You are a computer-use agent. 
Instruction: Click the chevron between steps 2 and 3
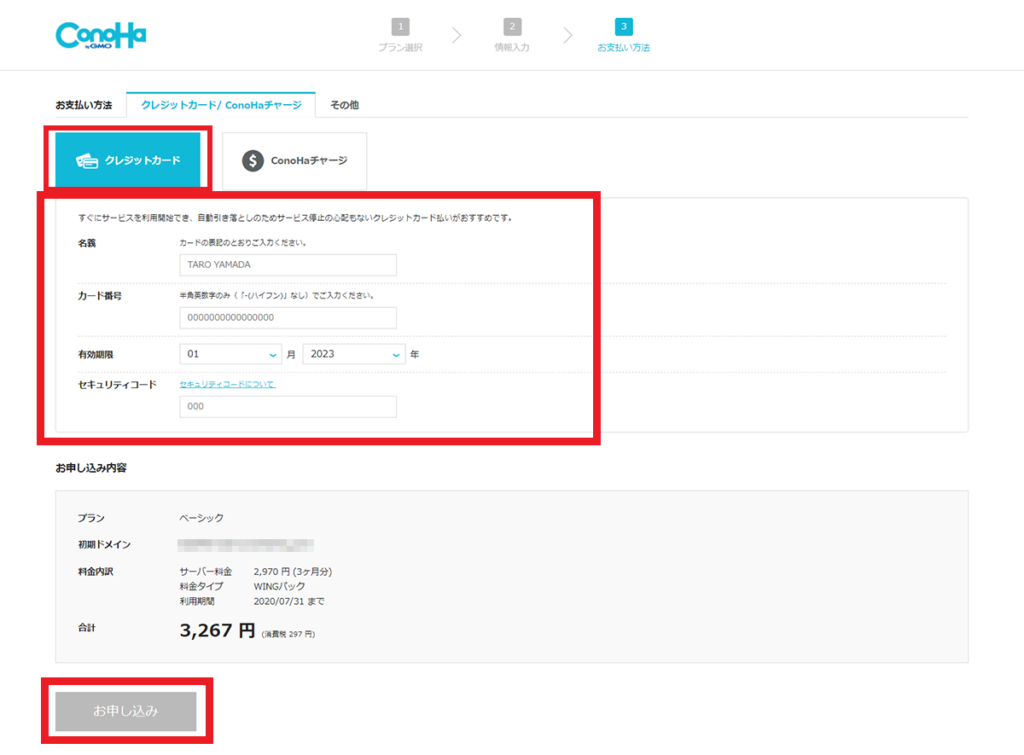(x=568, y=36)
